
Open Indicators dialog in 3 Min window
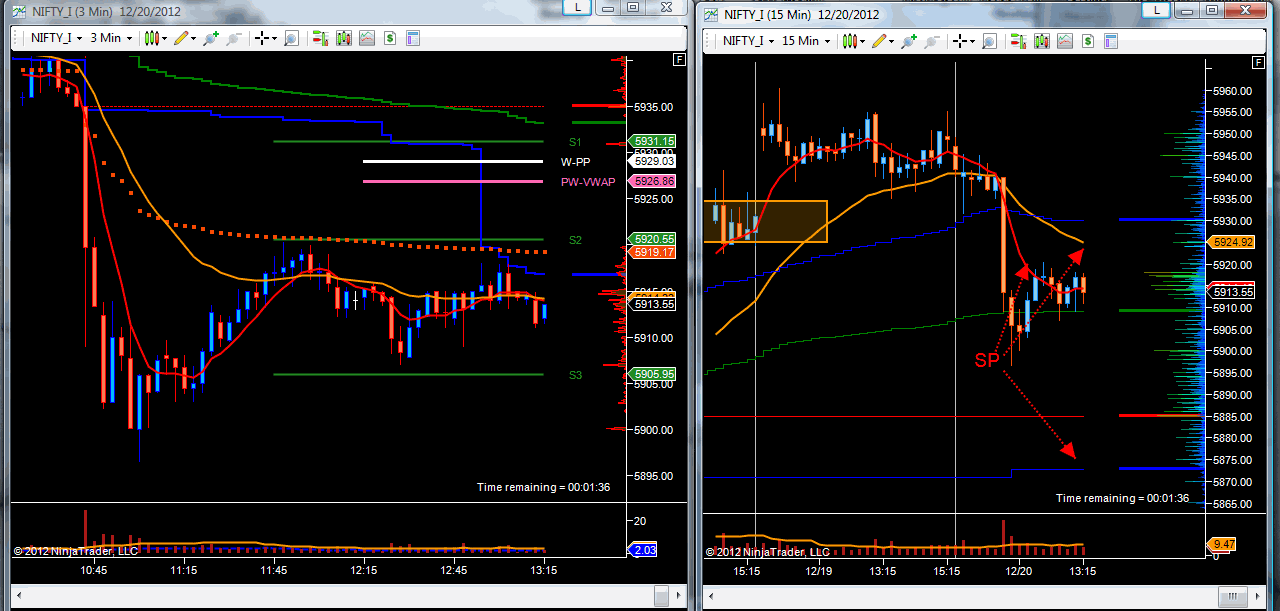pyautogui.click(x=366, y=38)
